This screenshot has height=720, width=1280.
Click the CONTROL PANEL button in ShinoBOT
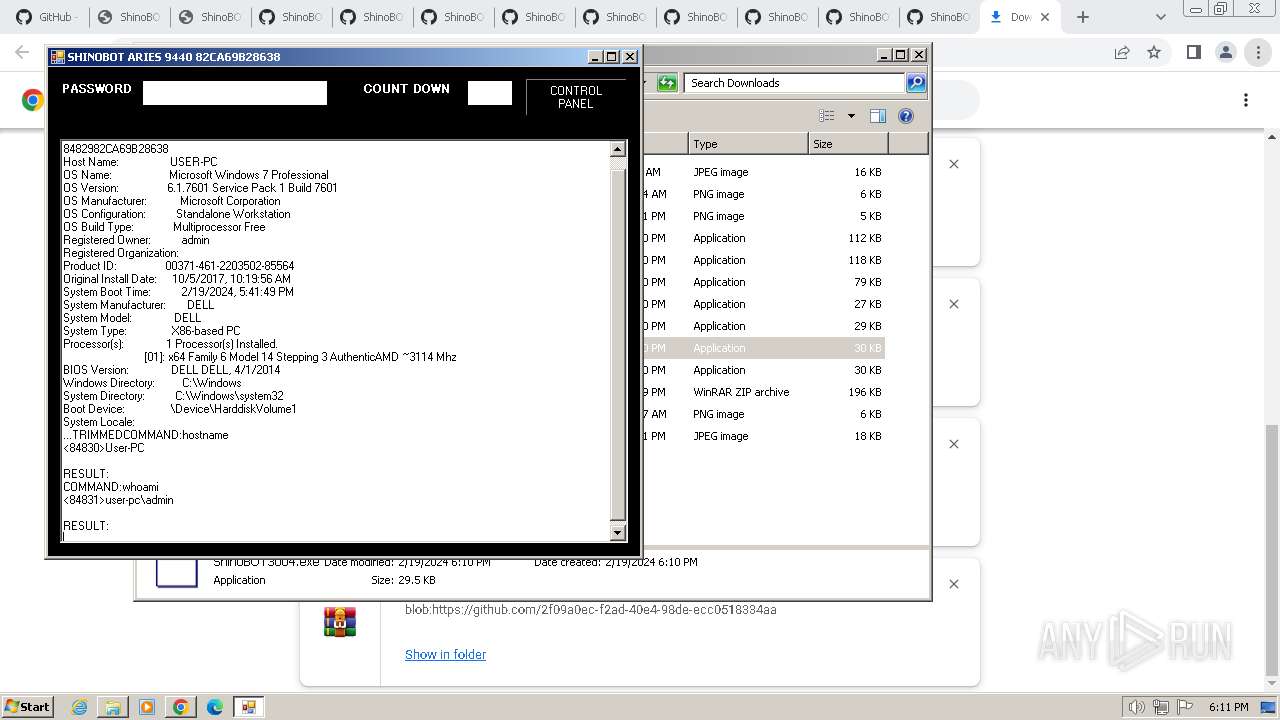click(576, 97)
